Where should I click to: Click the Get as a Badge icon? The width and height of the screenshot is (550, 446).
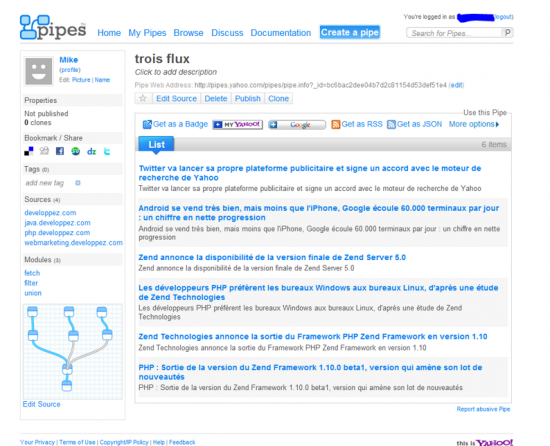(x=147, y=124)
